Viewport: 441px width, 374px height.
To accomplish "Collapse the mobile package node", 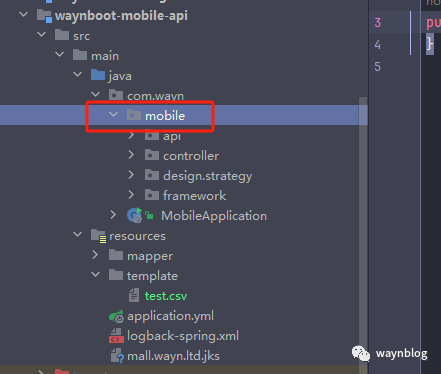I will point(113,115).
